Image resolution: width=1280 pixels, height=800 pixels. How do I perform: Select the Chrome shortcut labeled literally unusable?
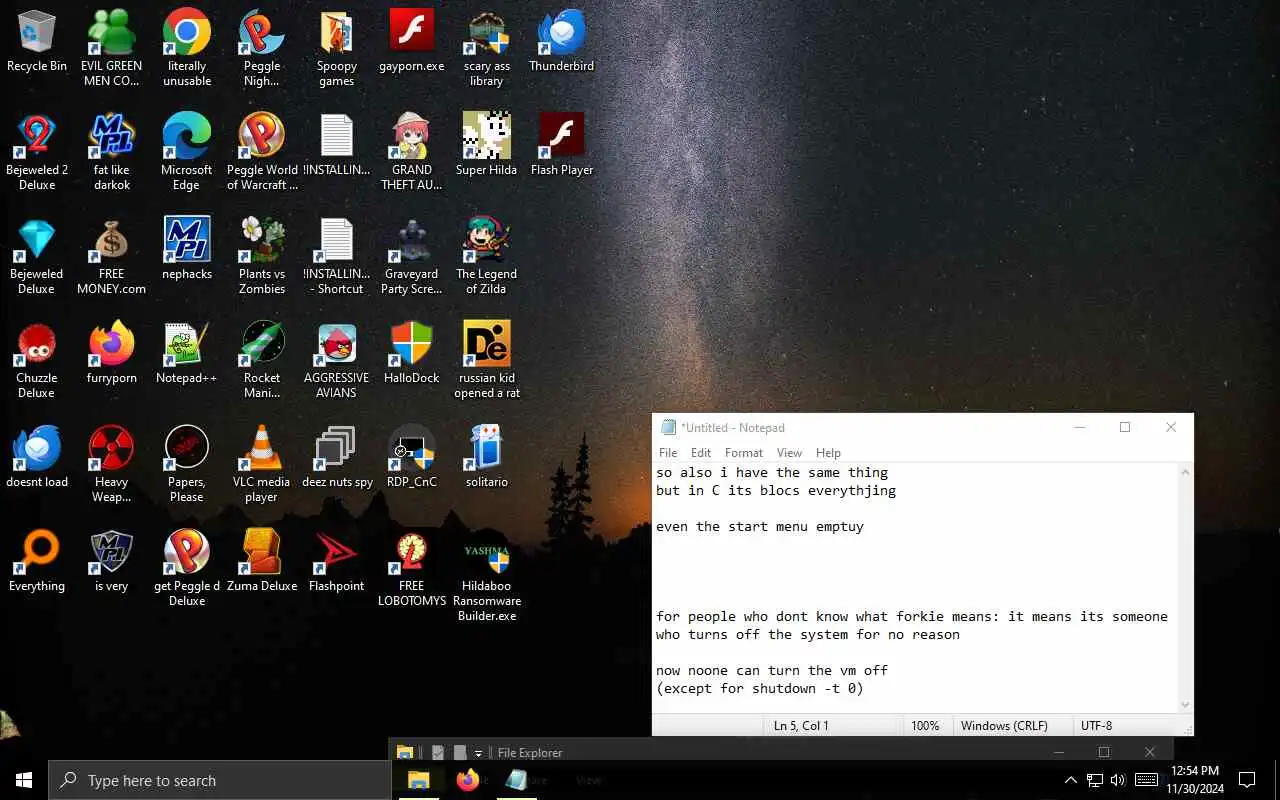coord(187,48)
